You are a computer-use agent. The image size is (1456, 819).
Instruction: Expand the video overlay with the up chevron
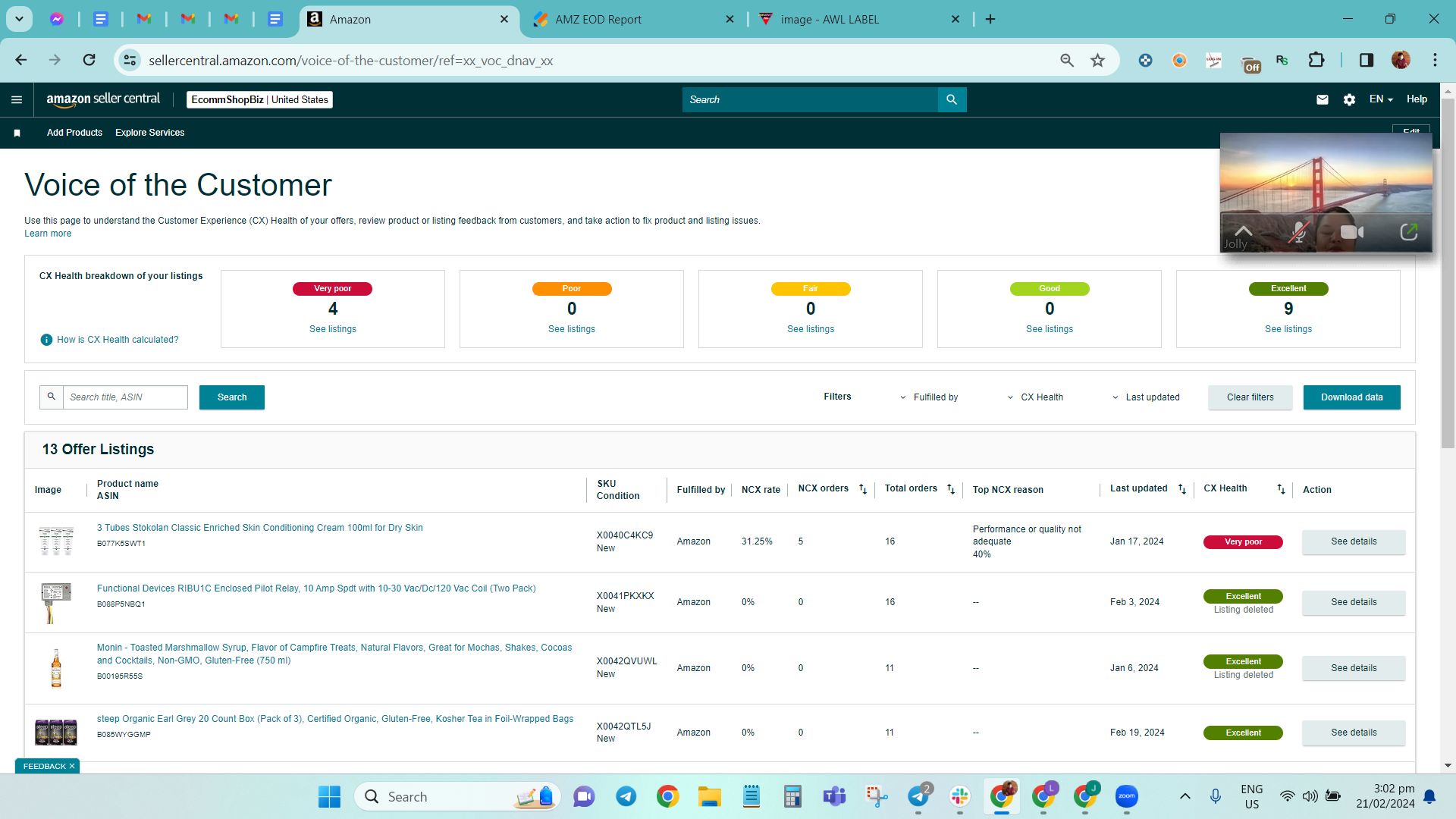(x=1243, y=231)
